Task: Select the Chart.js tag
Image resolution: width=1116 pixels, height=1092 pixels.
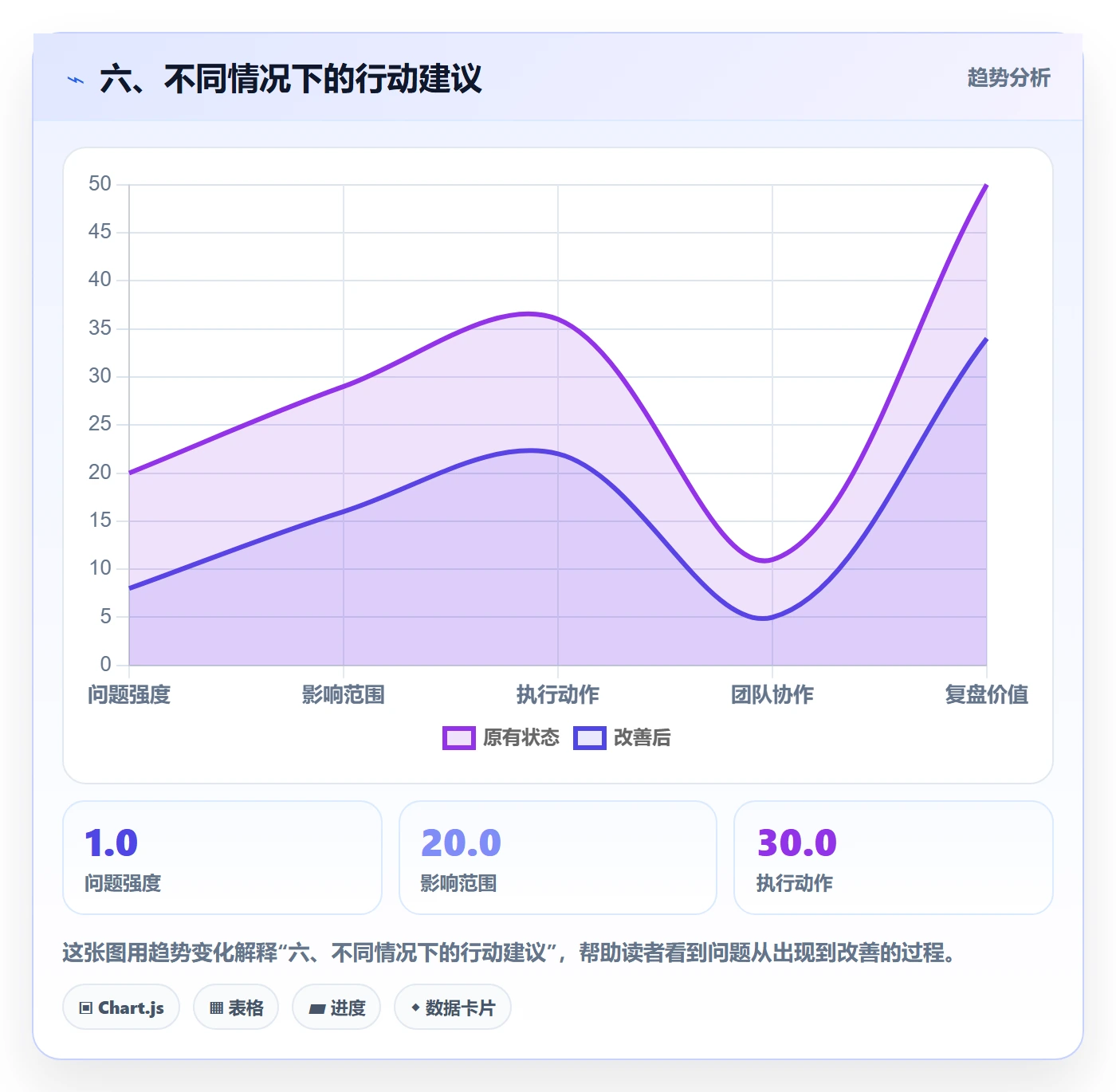Action: click(121, 1008)
